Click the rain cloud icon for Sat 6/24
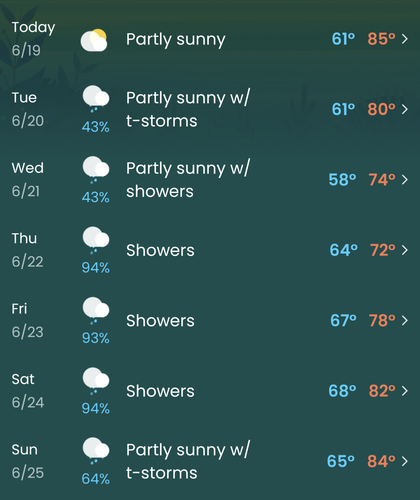This screenshot has height=500, width=420. tap(96, 380)
